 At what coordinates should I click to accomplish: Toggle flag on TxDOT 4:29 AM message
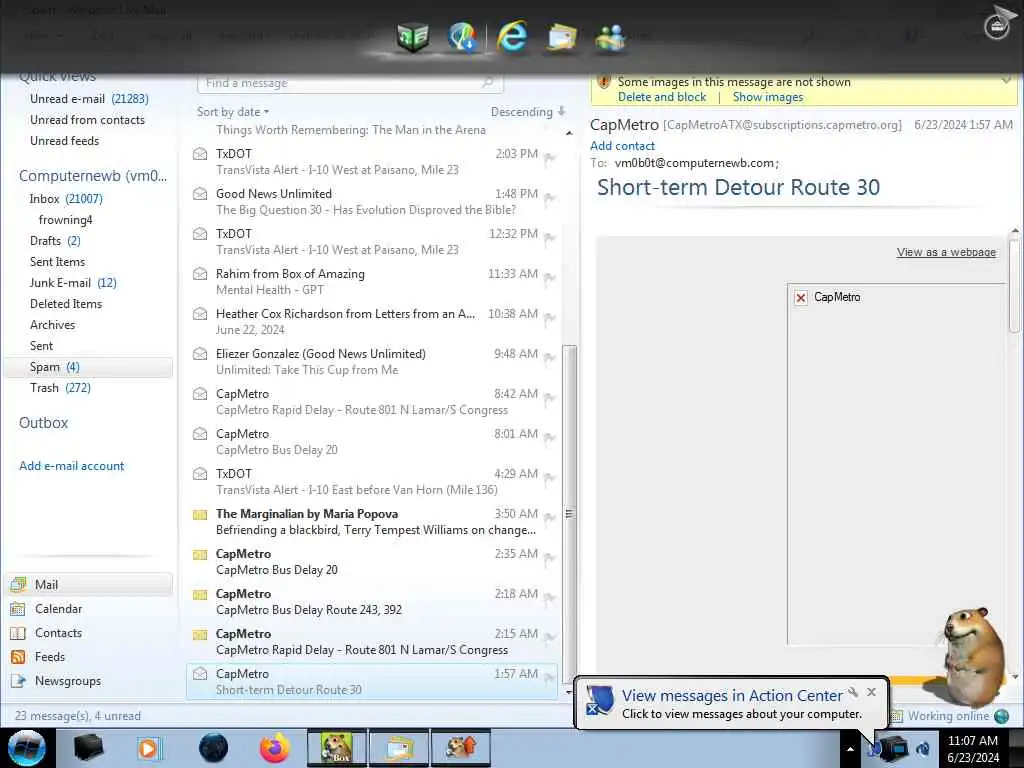[x=550, y=478]
